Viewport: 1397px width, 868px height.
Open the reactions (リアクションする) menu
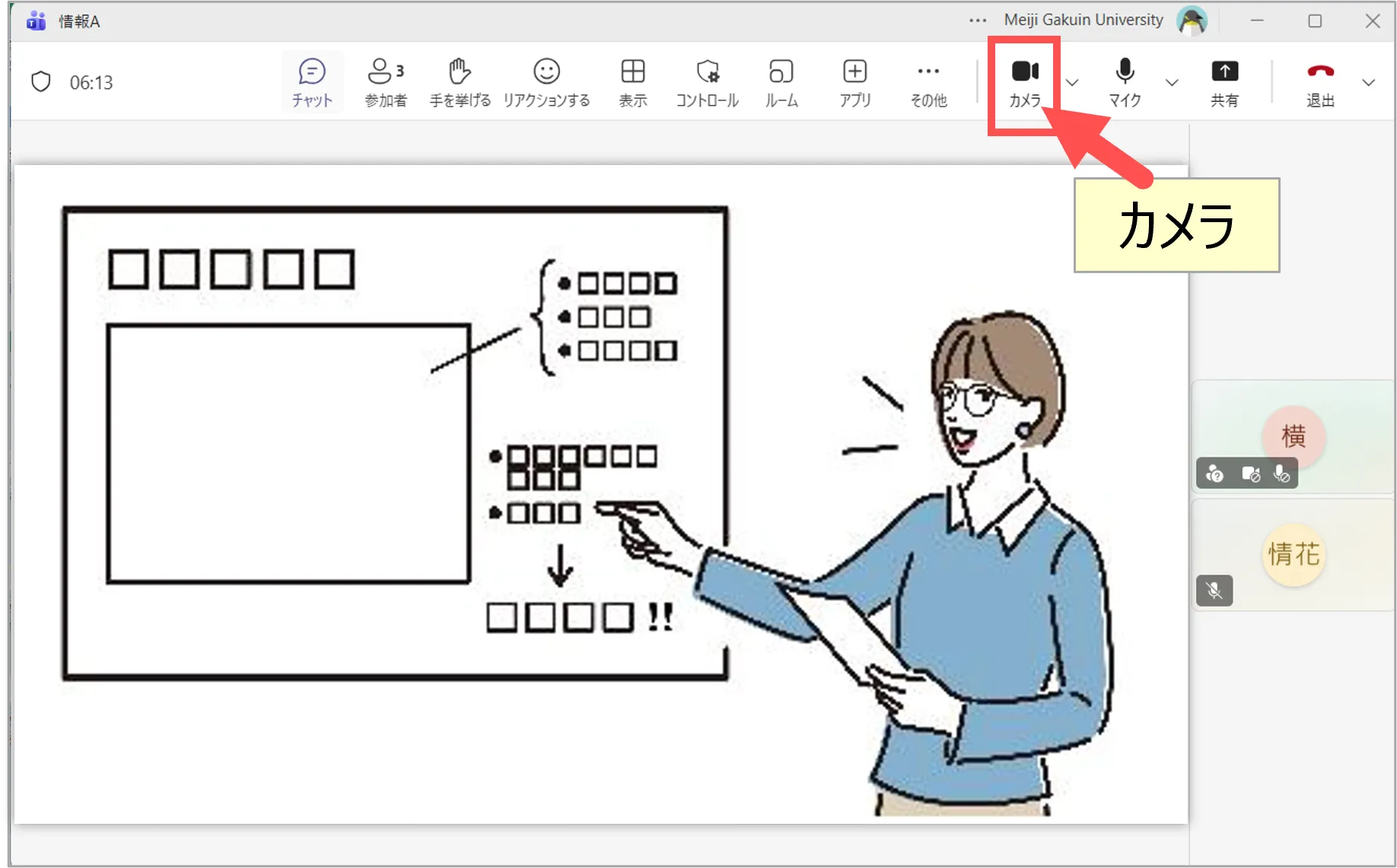546,82
